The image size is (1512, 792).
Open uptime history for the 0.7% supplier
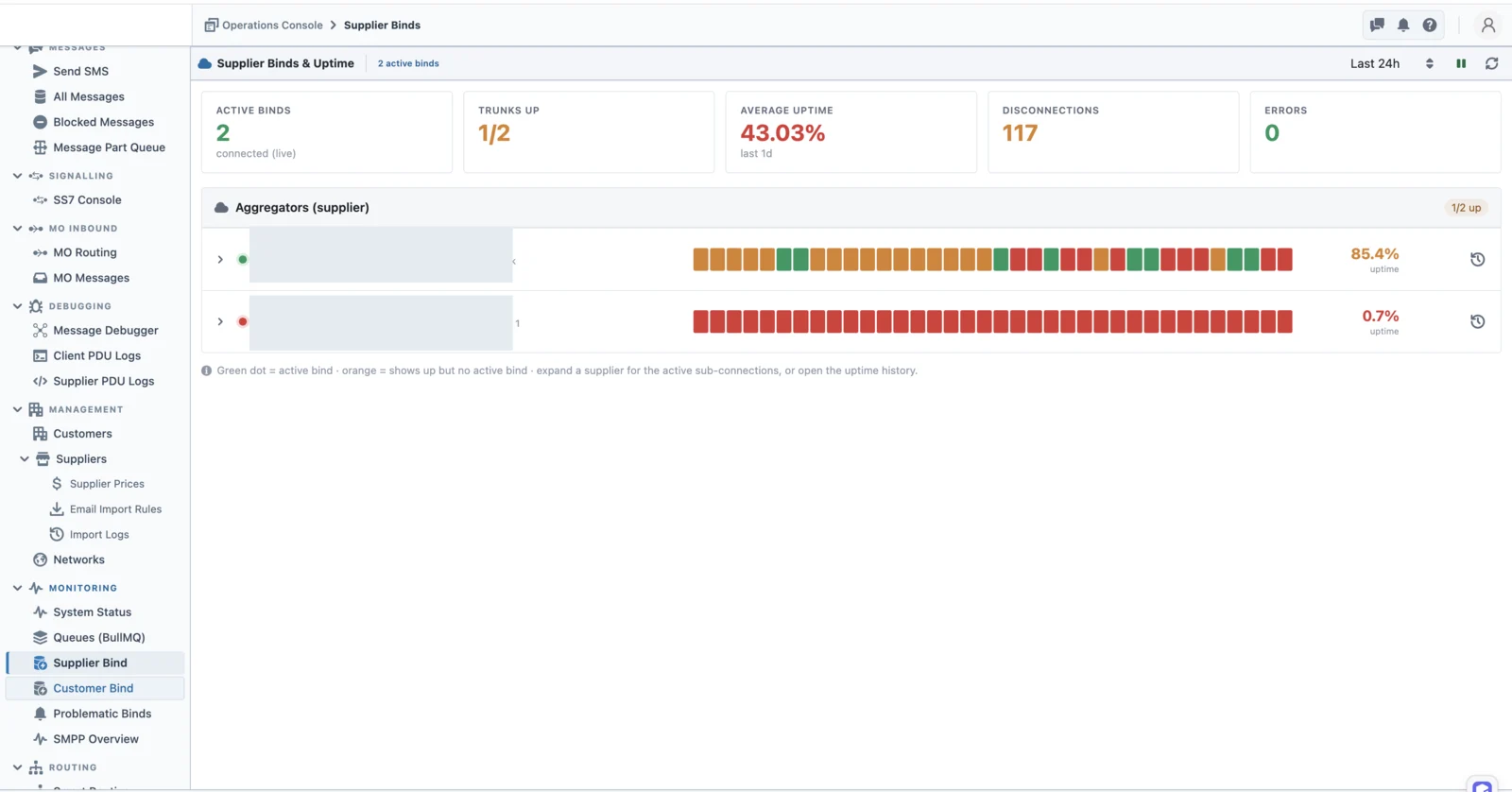pyautogui.click(x=1478, y=321)
